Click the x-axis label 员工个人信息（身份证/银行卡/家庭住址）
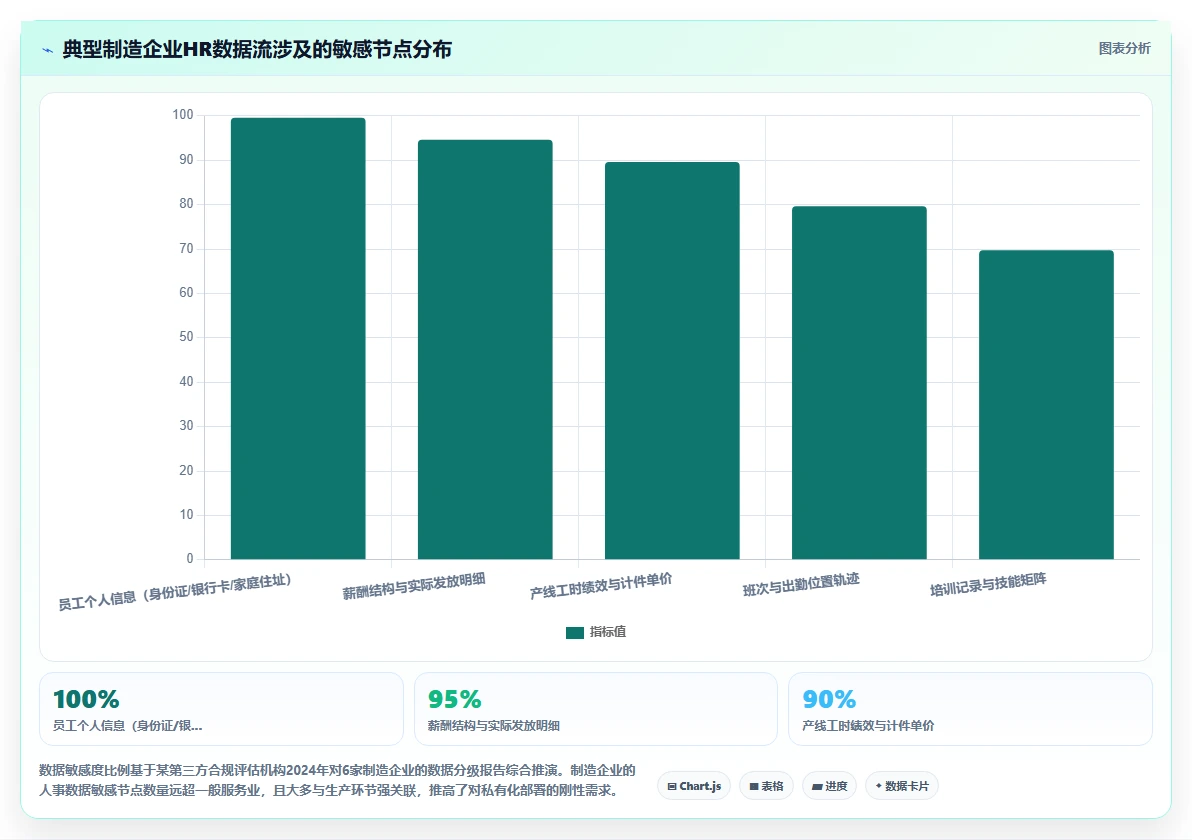The image size is (1192, 840). (x=175, y=592)
